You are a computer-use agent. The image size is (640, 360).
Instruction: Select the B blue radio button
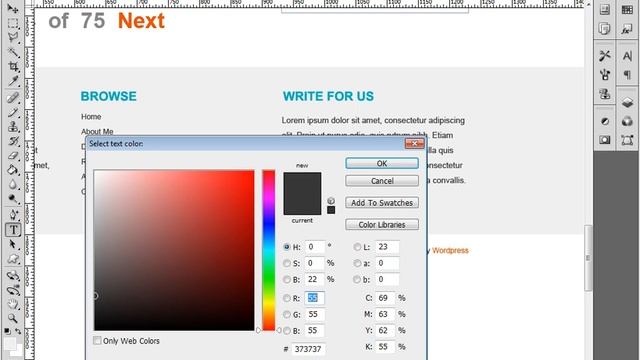[287, 331]
